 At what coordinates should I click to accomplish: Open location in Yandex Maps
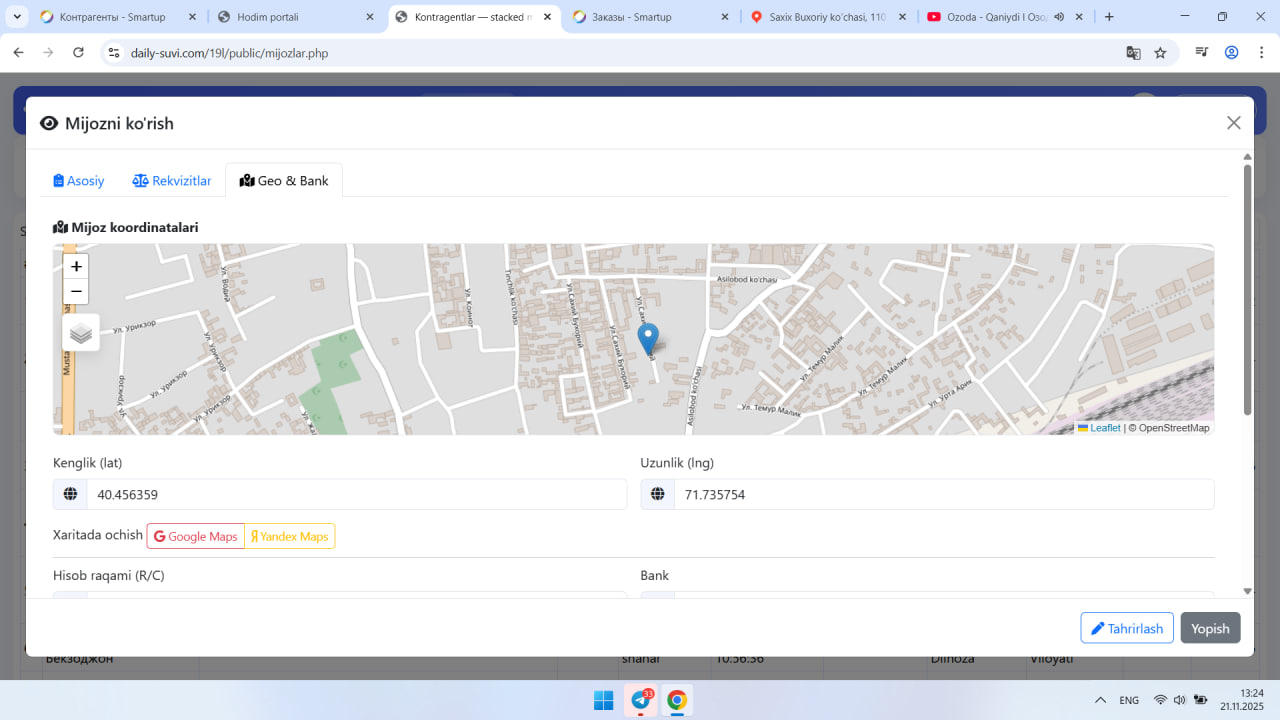[290, 537]
